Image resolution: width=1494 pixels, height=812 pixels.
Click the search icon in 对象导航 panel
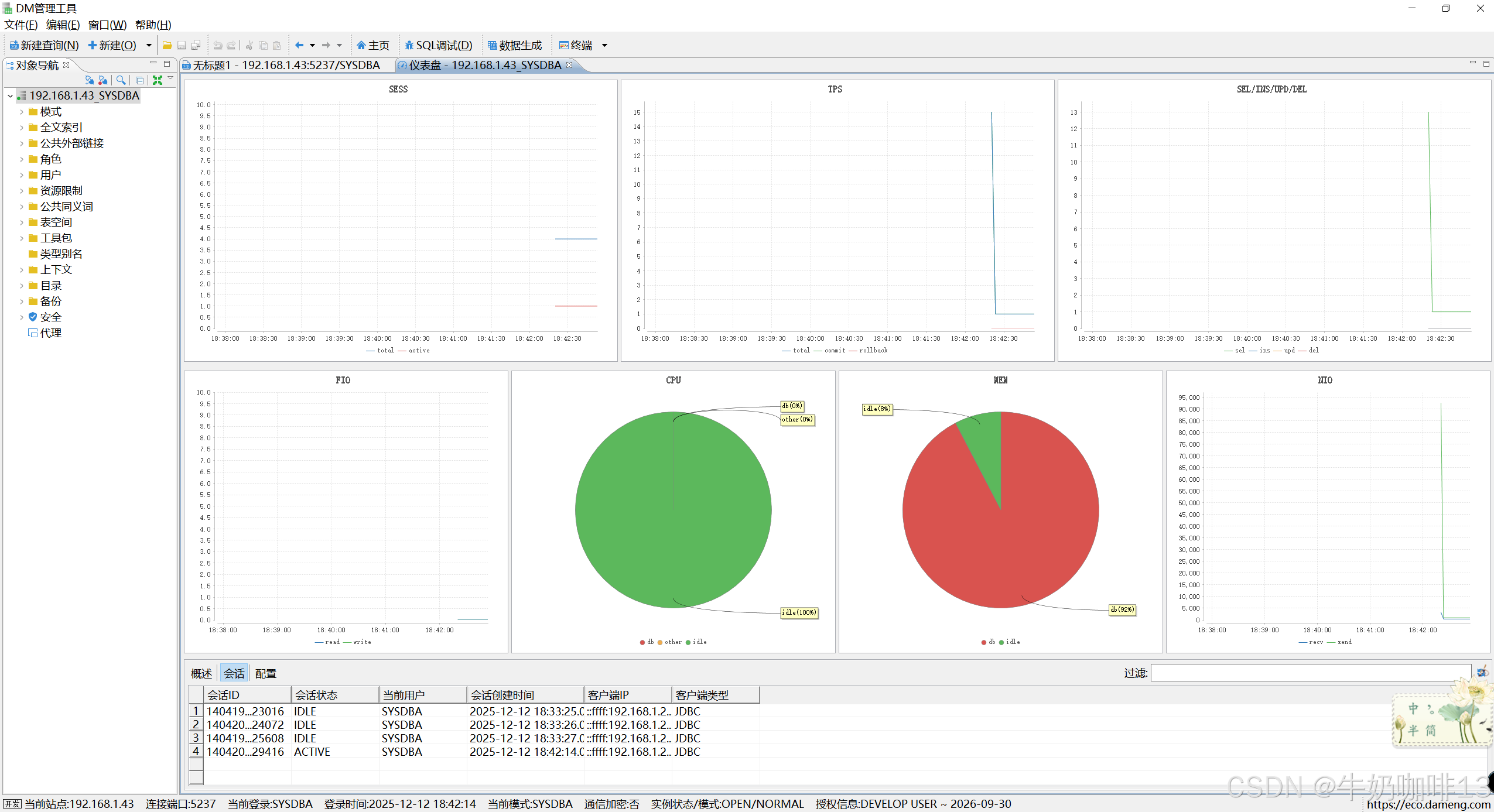click(121, 80)
